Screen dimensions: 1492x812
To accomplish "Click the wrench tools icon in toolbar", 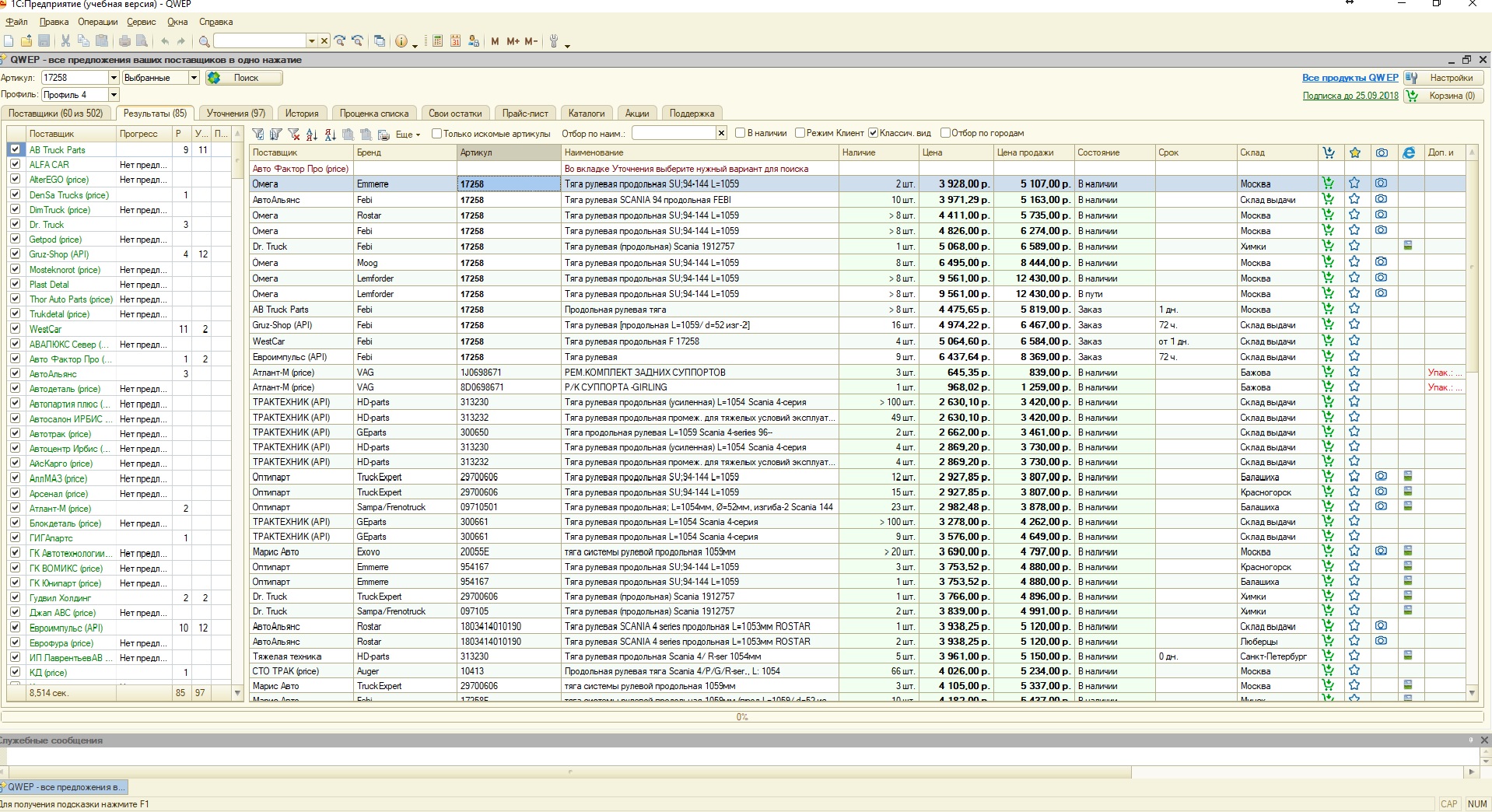I will click(554, 41).
